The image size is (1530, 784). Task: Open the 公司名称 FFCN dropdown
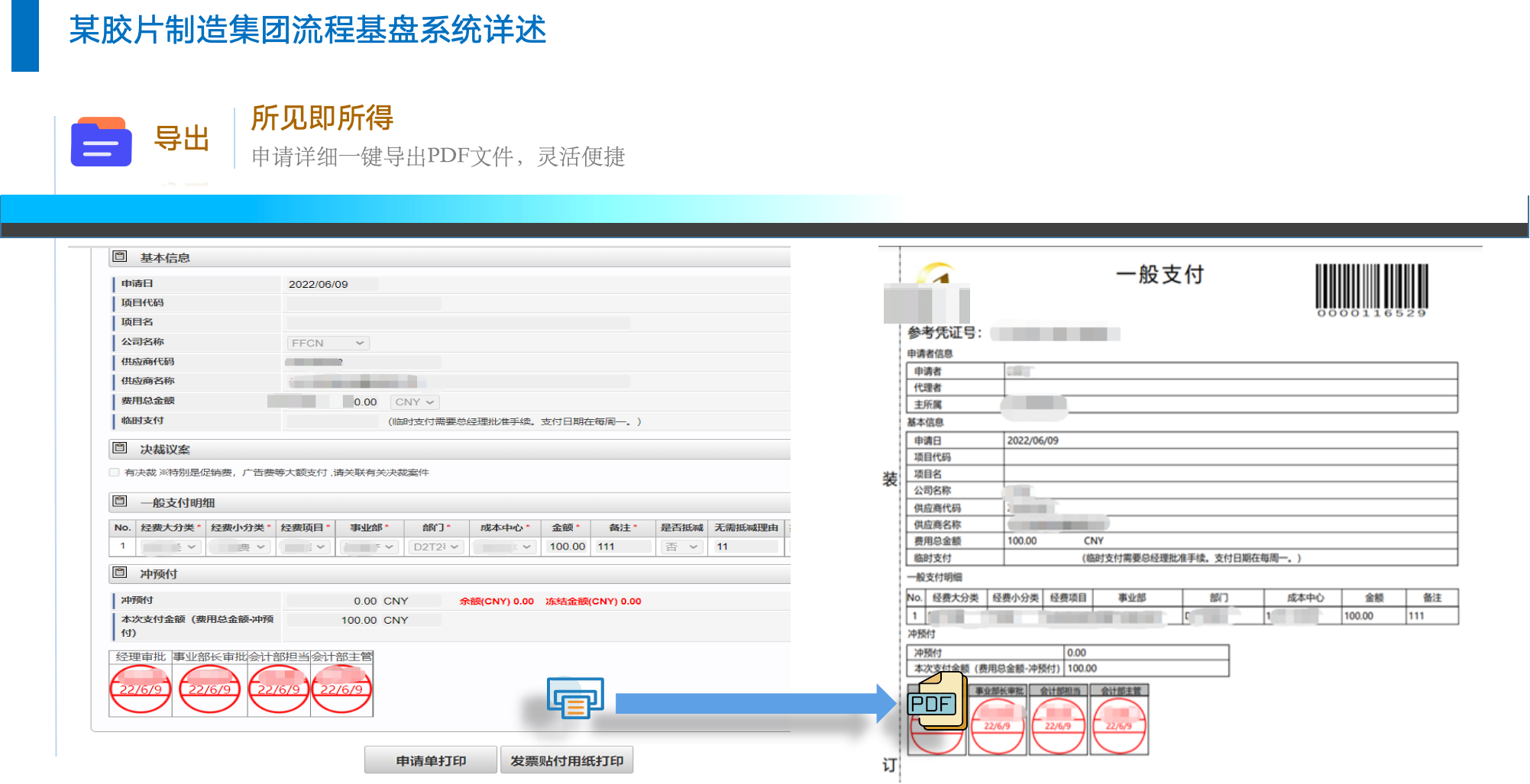pyautogui.click(x=328, y=344)
